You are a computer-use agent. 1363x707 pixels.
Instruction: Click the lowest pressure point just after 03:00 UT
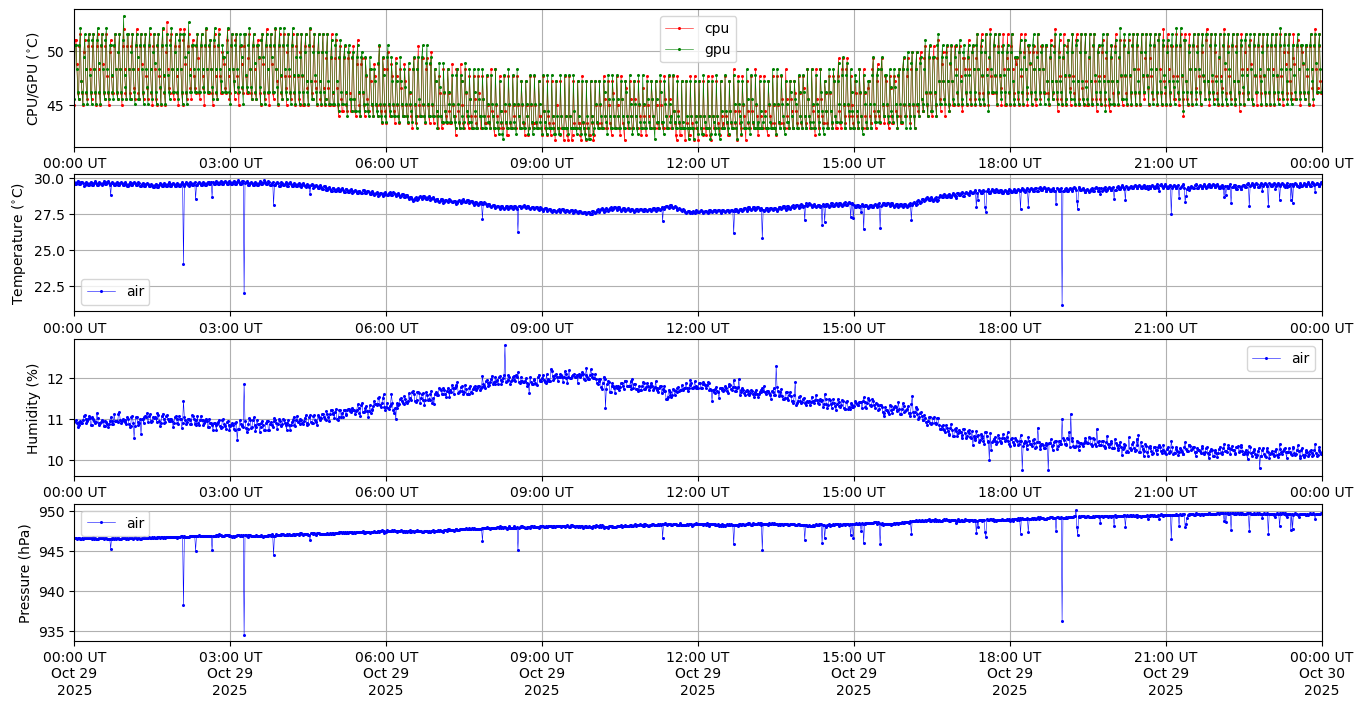click(244, 635)
